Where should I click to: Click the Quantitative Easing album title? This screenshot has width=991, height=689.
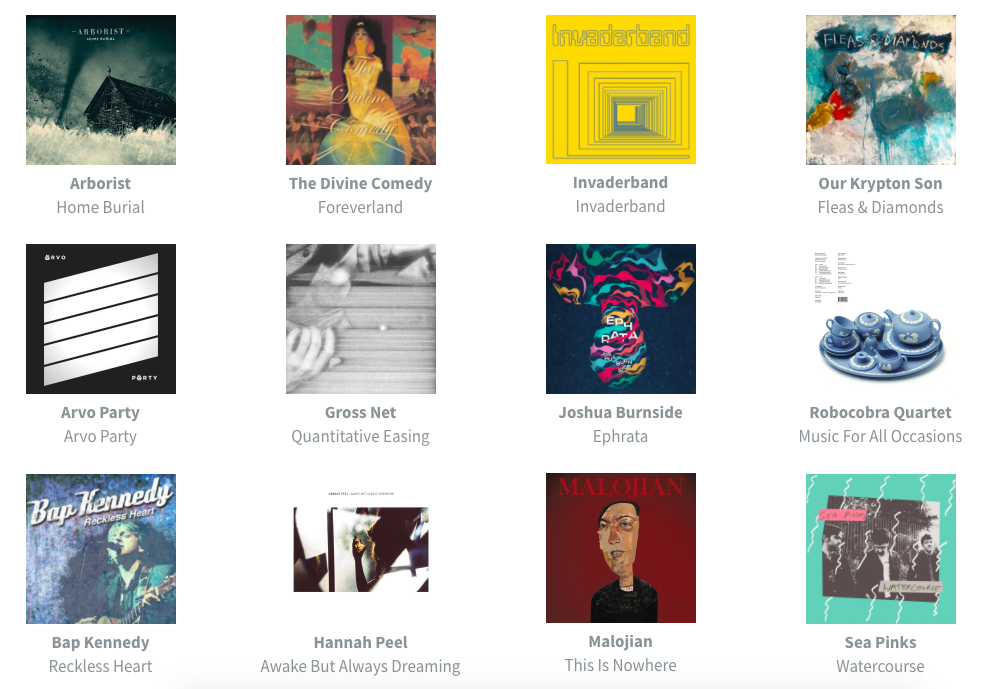[x=360, y=436]
